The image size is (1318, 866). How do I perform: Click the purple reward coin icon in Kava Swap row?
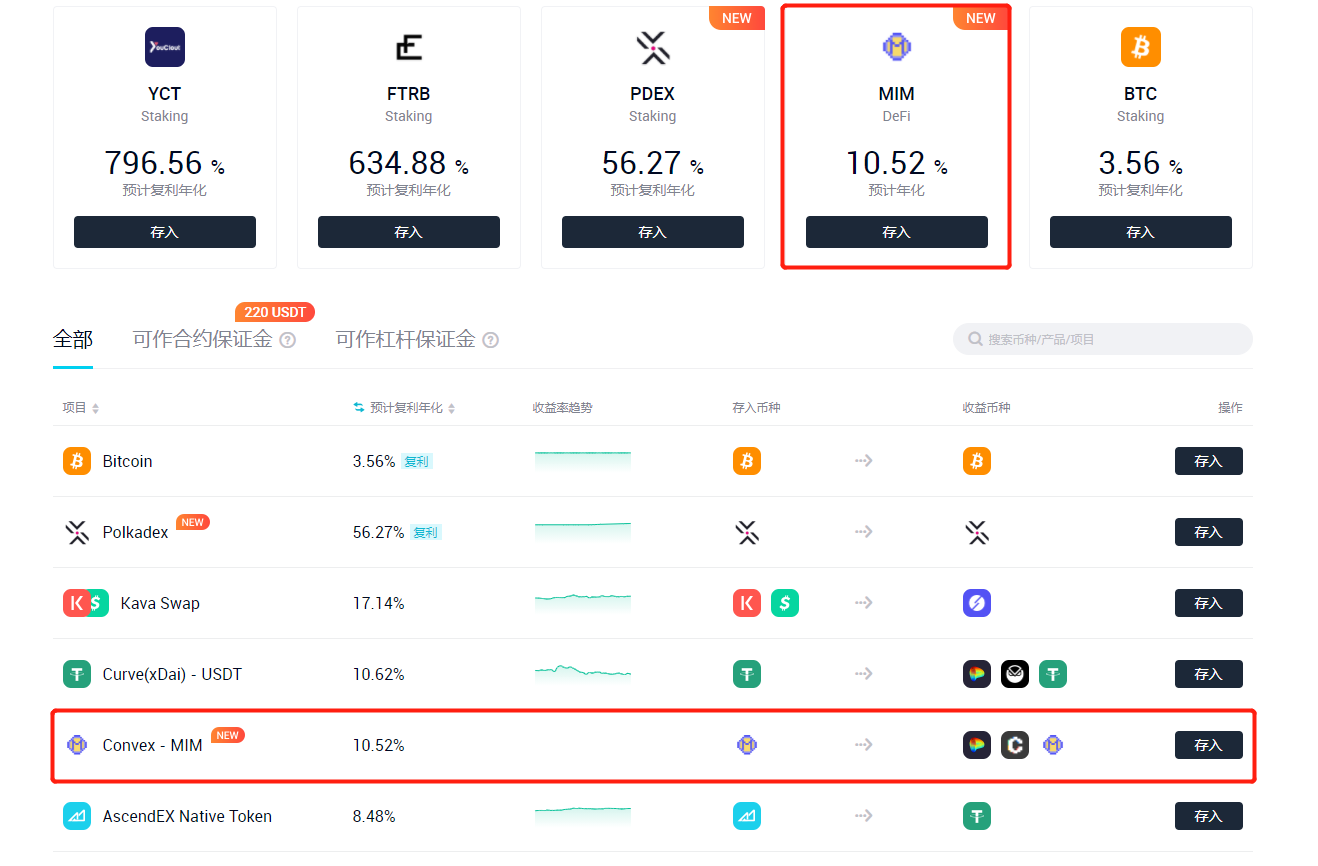click(977, 603)
